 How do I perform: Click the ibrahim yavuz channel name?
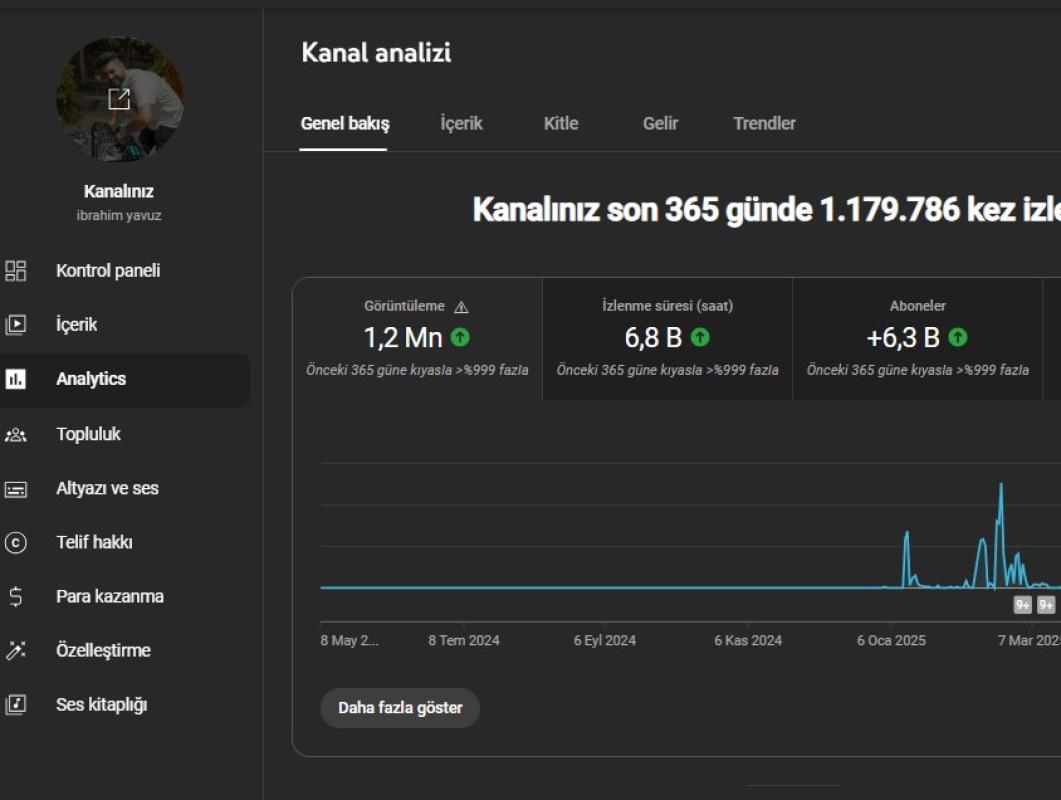[x=118, y=216]
